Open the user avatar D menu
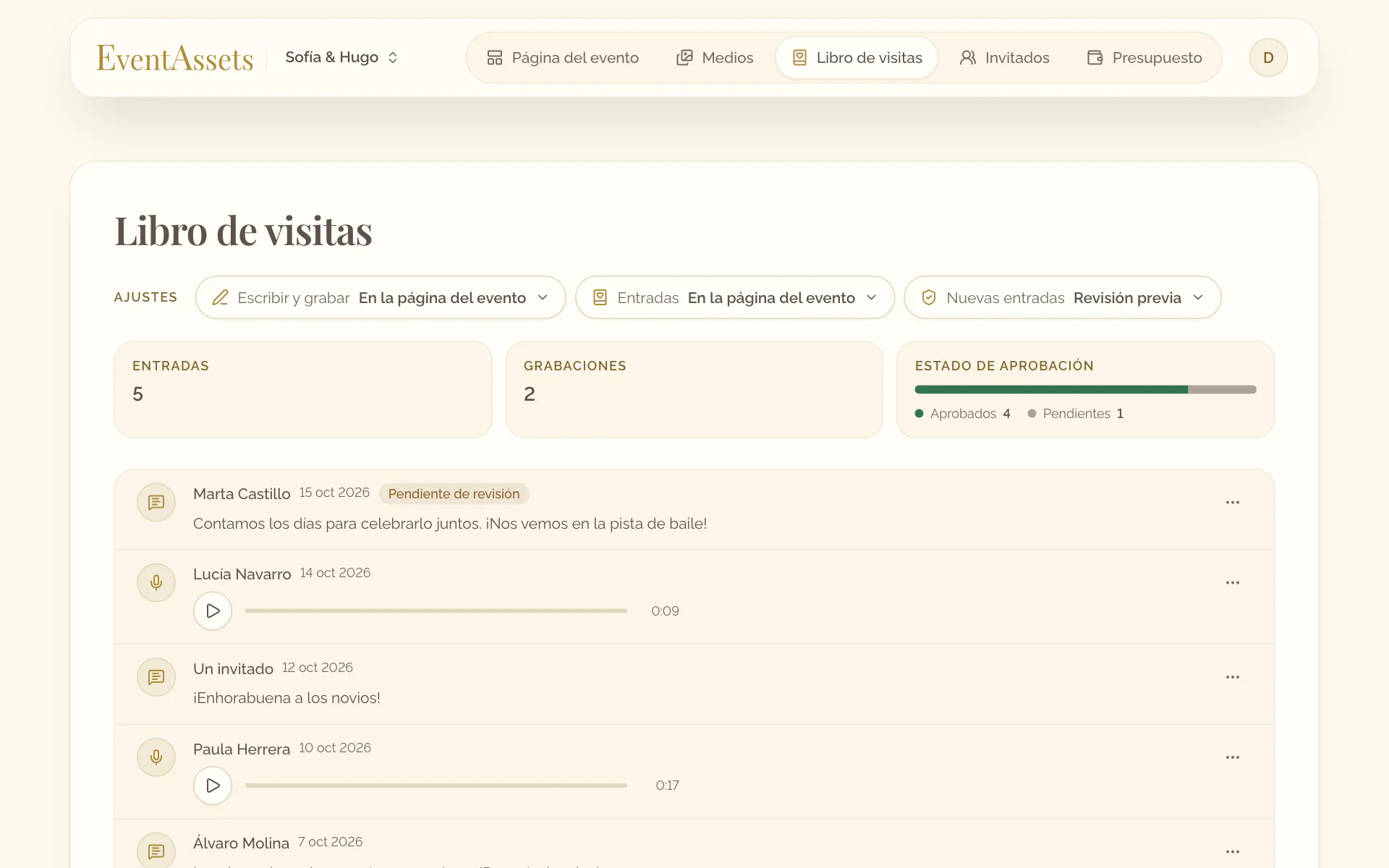This screenshot has width=1389, height=868. [x=1268, y=58]
